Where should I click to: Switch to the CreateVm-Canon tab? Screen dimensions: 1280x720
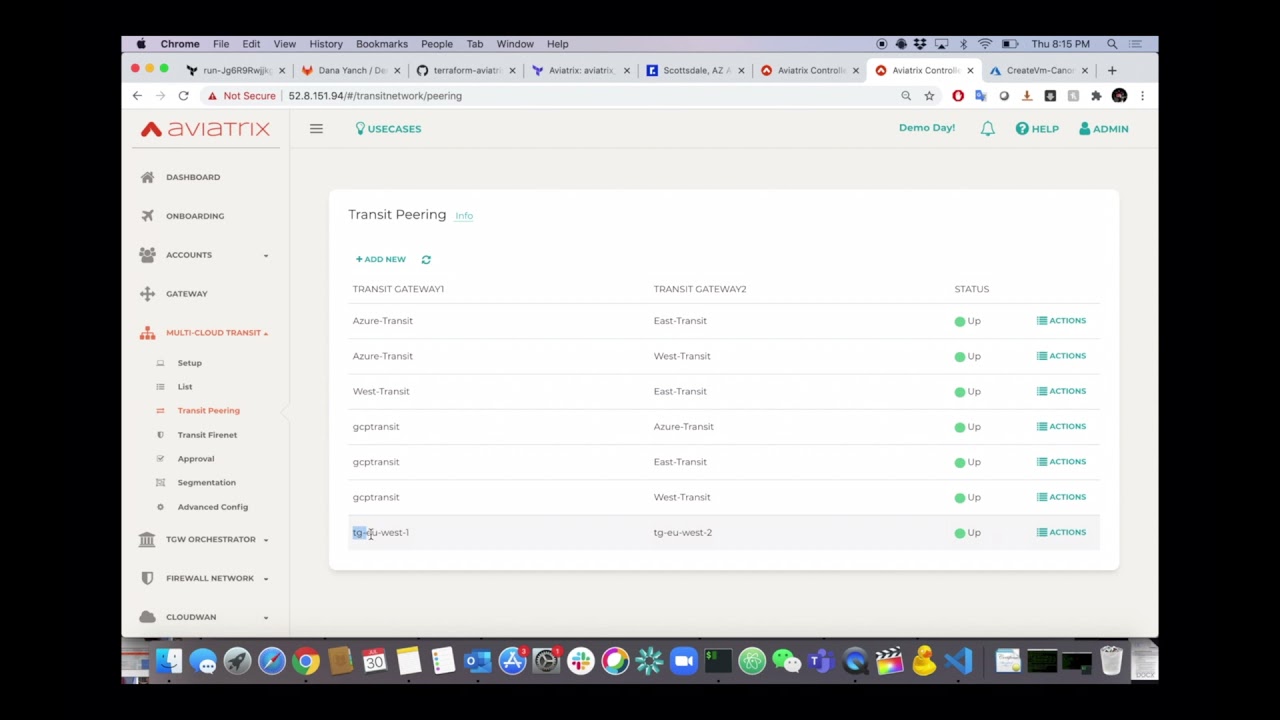(x=1040, y=70)
